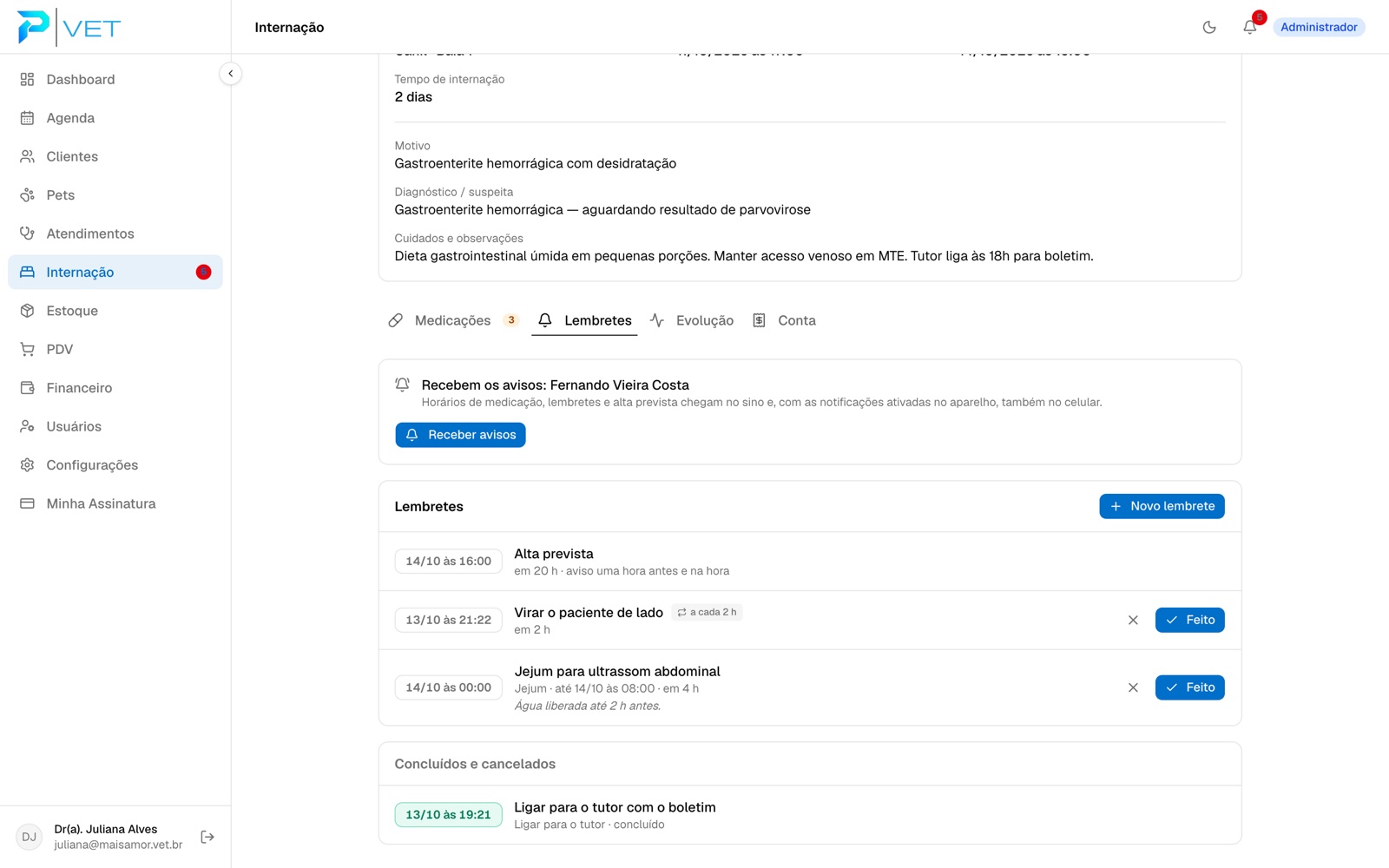Viewport: 1389px width, 868px height.
Task: Cancel the Jejum para ultrassom abdominal reminder
Action: [1133, 687]
